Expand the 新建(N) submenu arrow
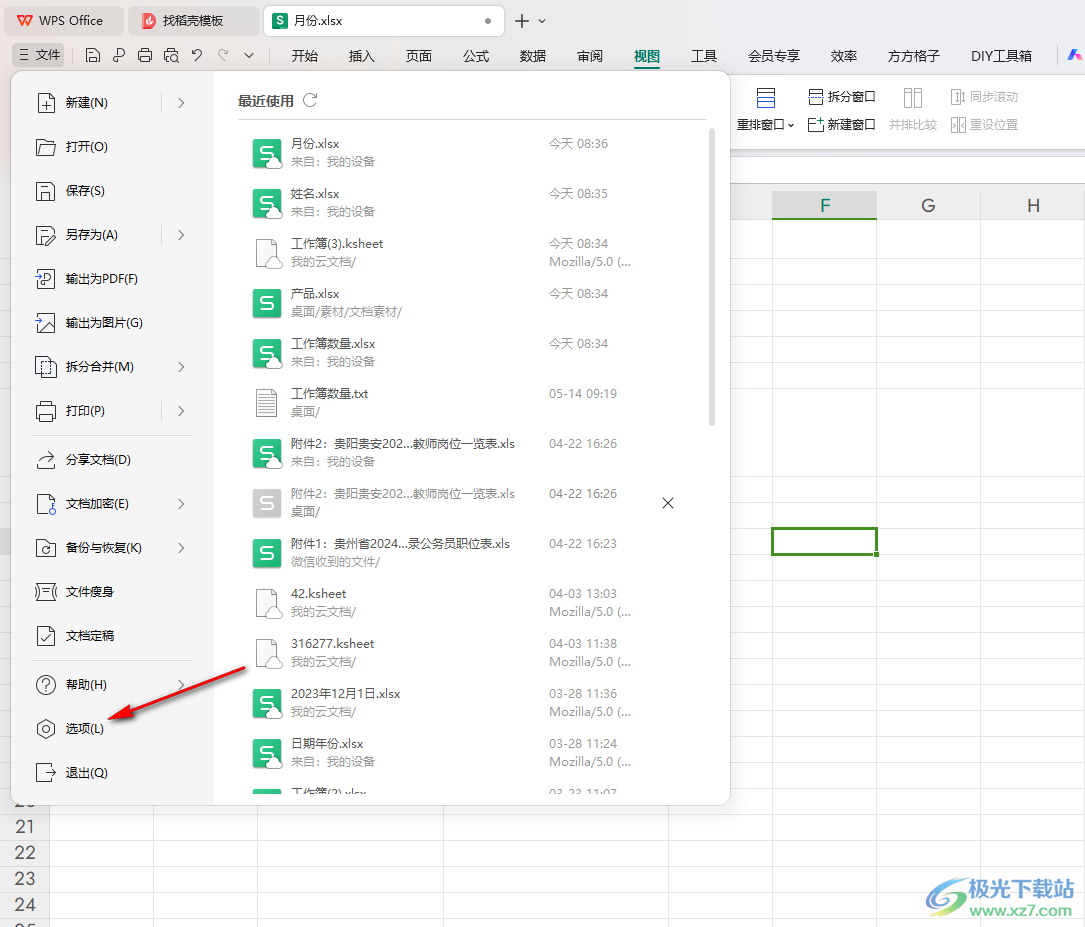The height and width of the screenshot is (927, 1085). [x=181, y=103]
